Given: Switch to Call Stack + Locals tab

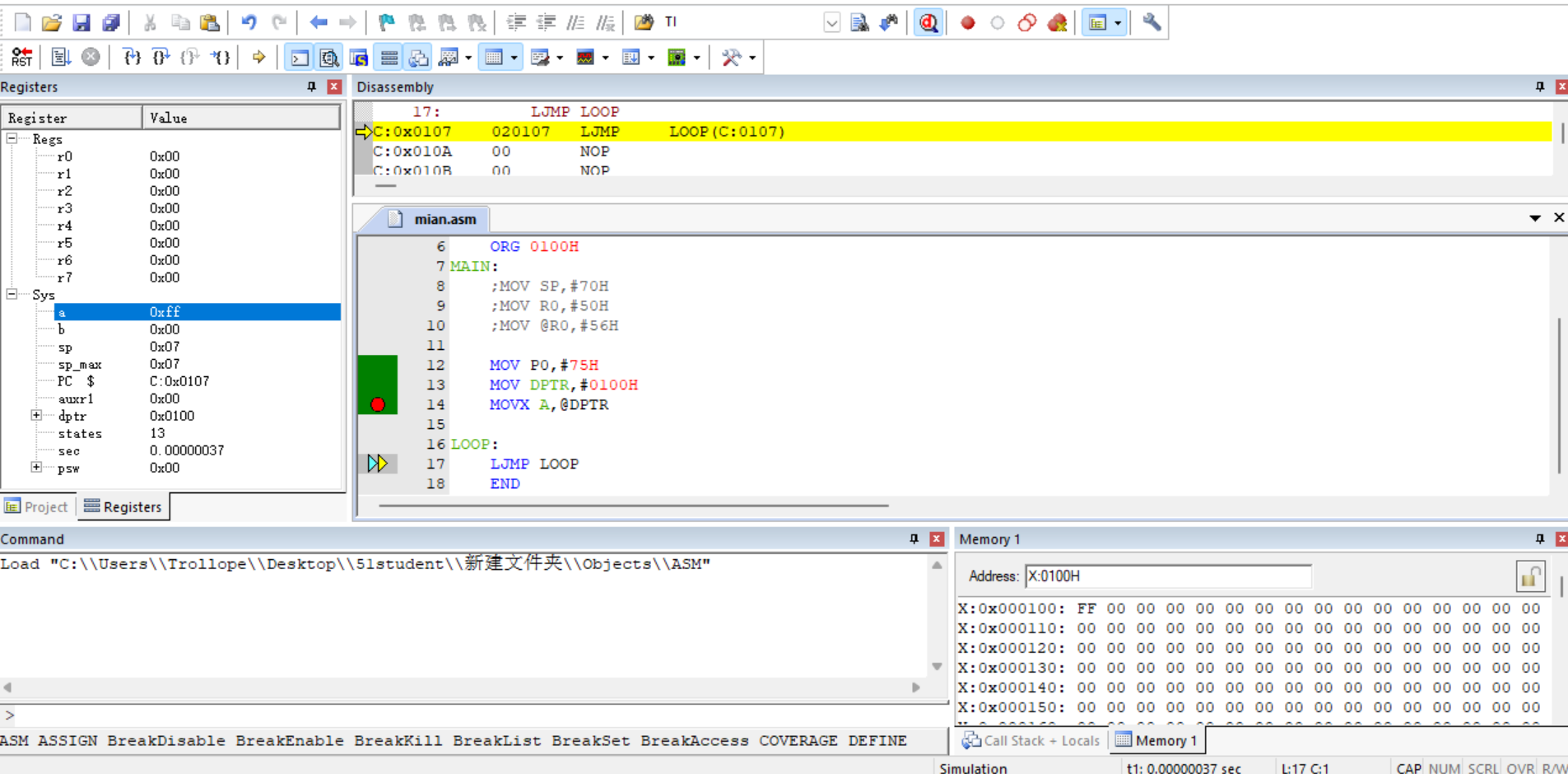Looking at the screenshot, I should (1032, 740).
